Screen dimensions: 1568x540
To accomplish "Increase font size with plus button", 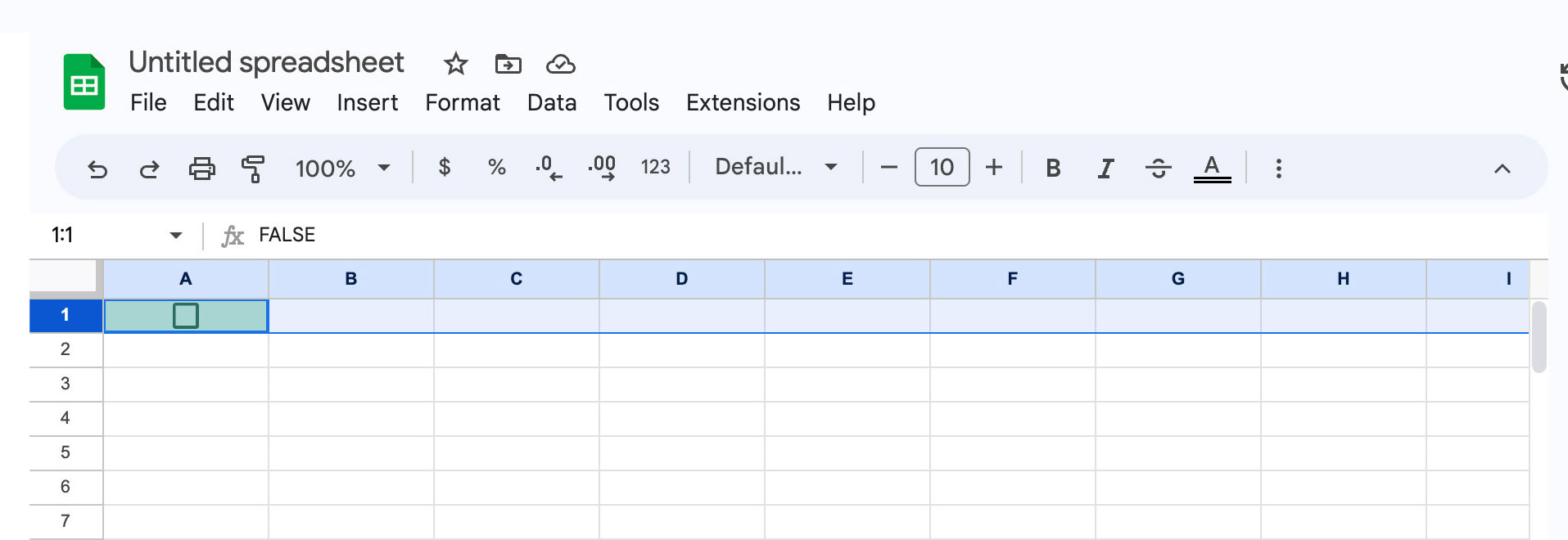I will pyautogui.click(x=994, y=168).
